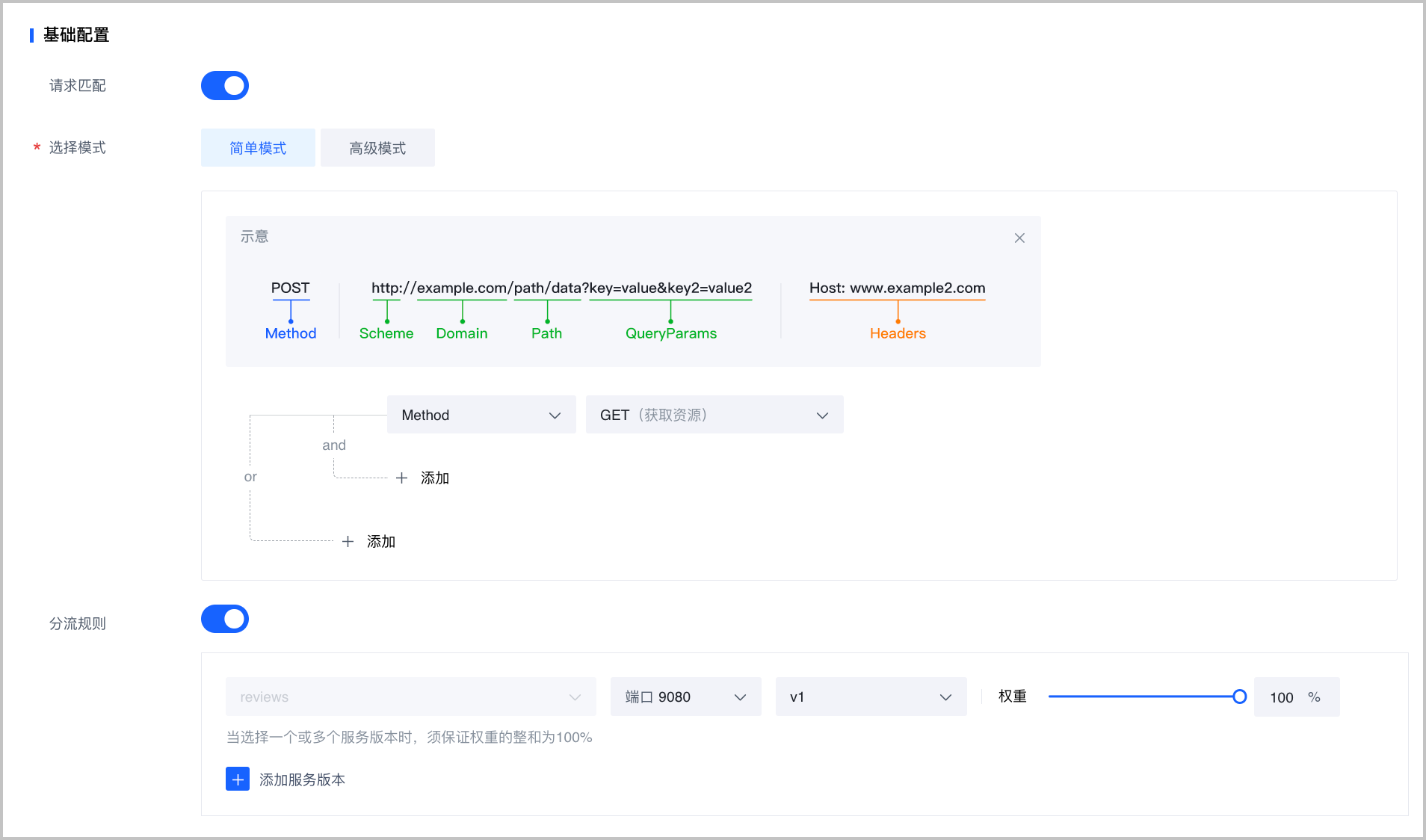Switch to 简单模式 tab
The width and height of the screenshot is (1426, 840).
click(x=258, y=148)
